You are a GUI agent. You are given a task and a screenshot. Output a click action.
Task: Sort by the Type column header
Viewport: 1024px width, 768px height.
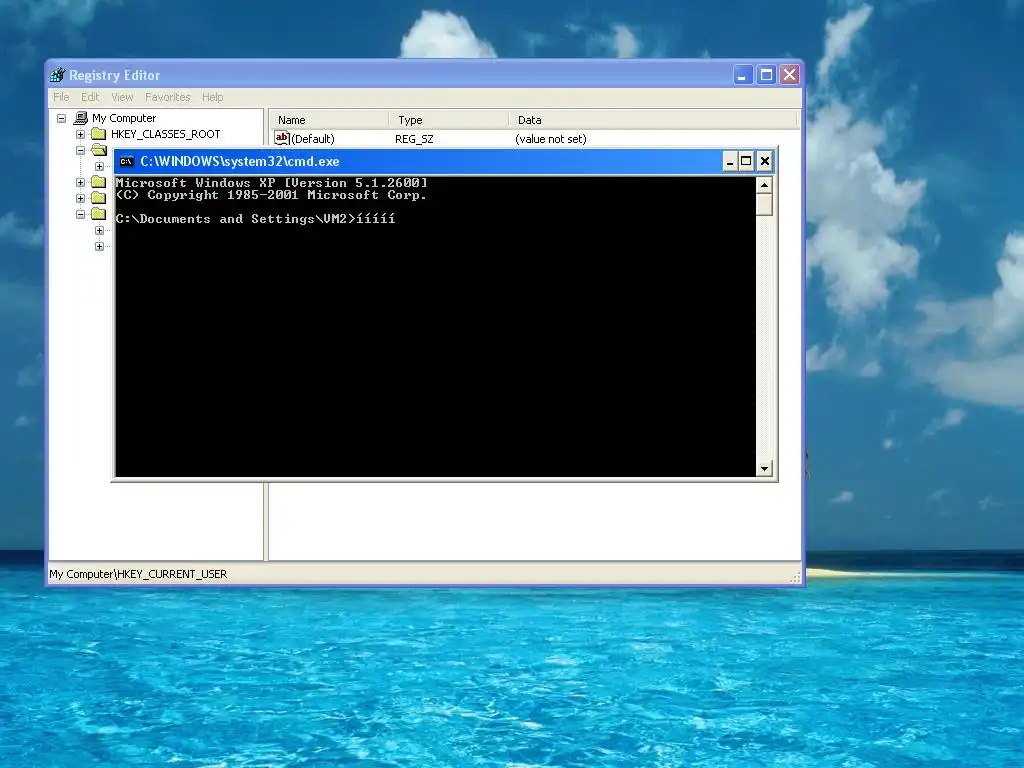[x=449, y=120]
